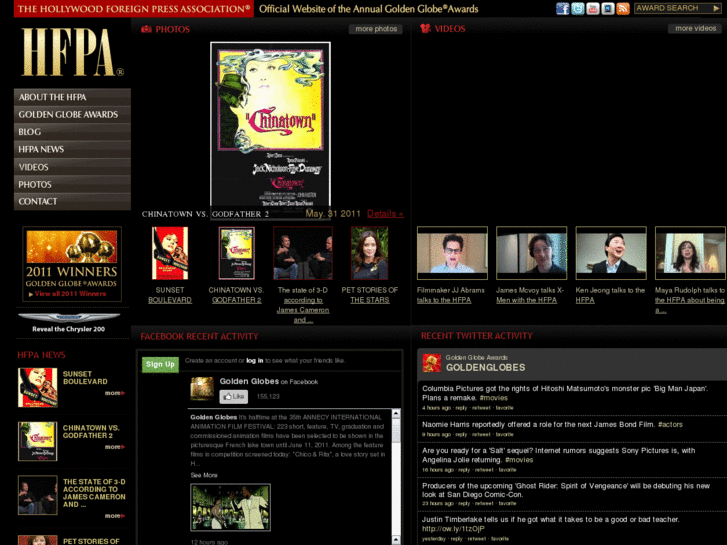
Task: Open Contact menu item
Action: pyautogui.click(x=72, y=201)
